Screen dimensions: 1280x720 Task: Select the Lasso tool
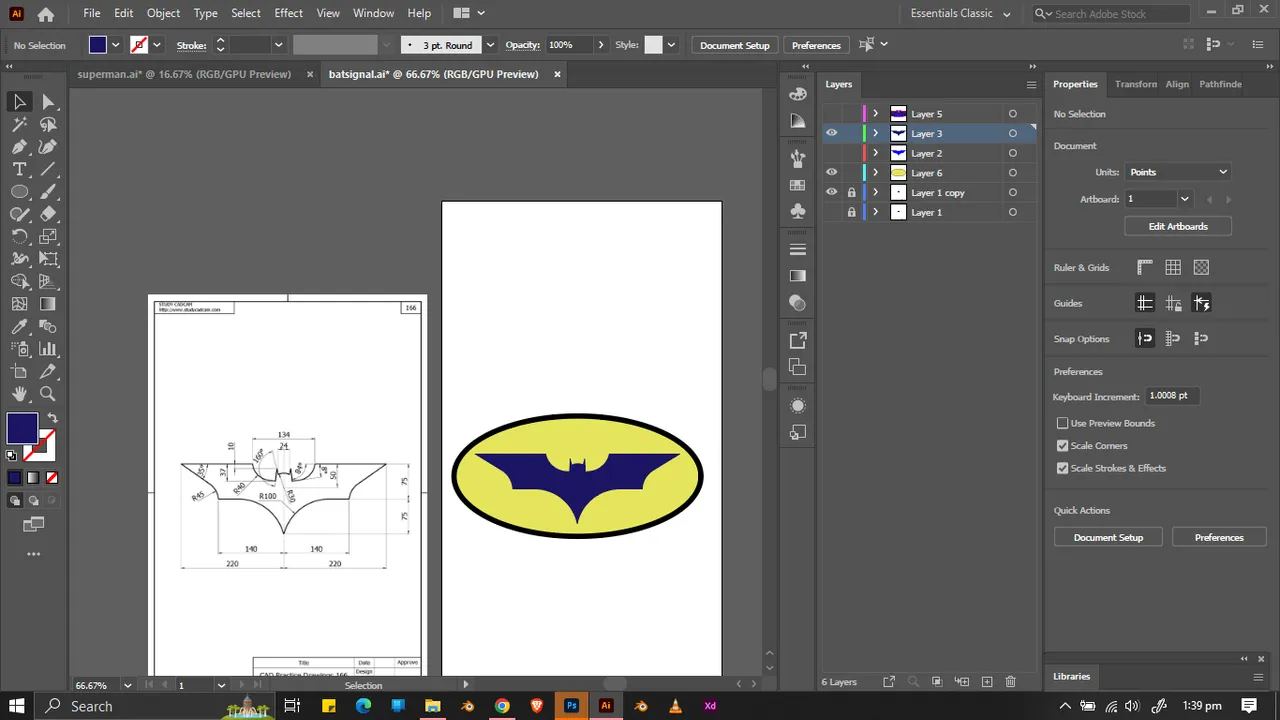[48, 125]
